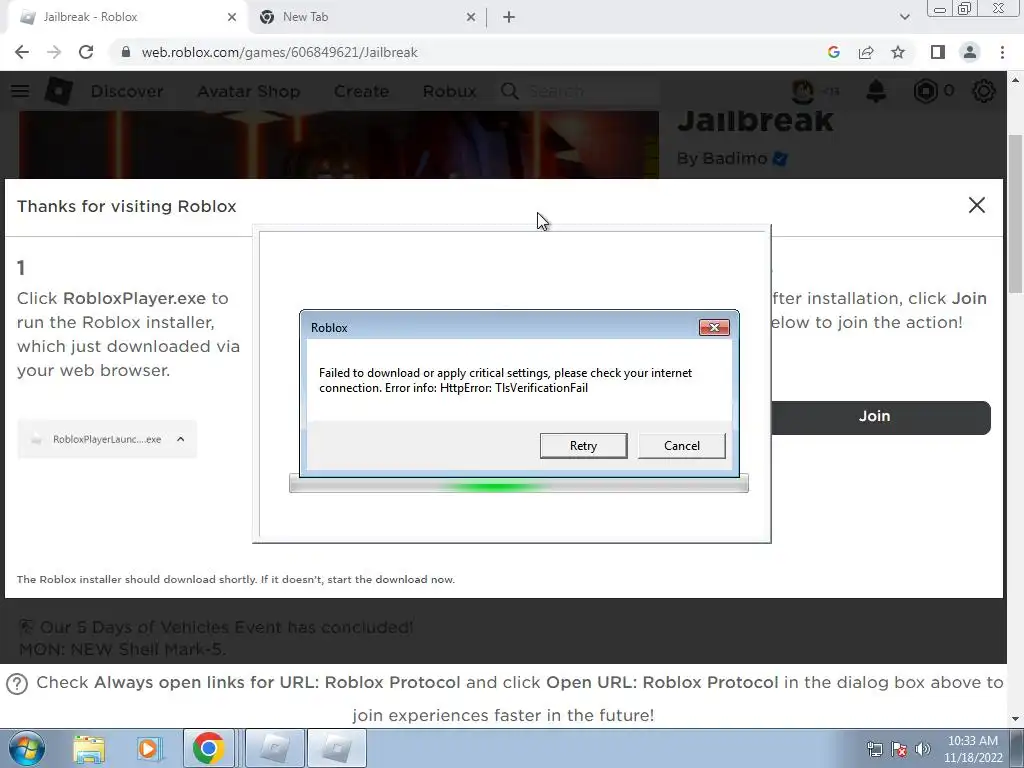
Task: Reload the Jailbreak page
Action: [86, 52]
